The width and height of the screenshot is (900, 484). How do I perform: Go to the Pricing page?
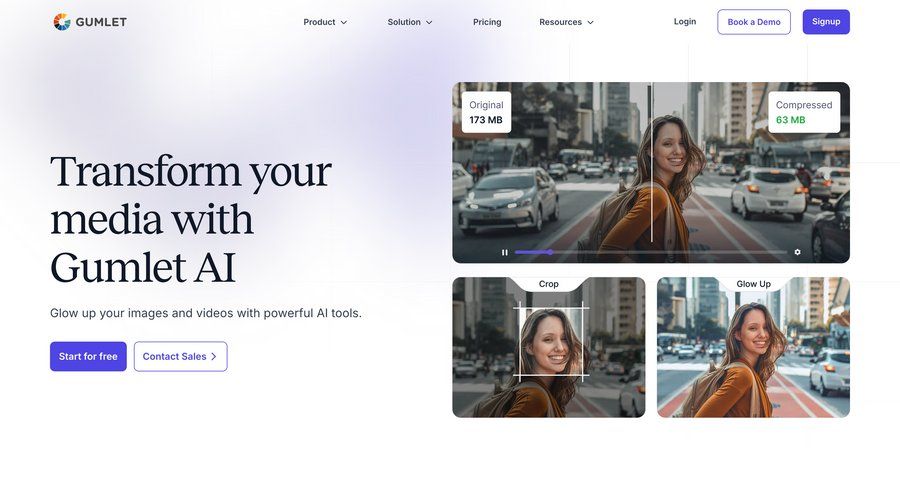pos(487,22)
